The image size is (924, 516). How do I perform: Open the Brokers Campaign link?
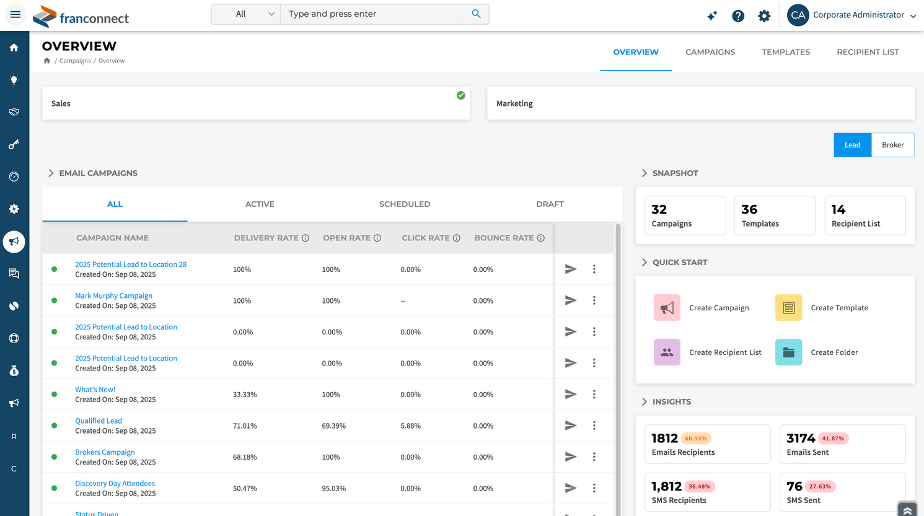pyautogui.click(x=105, y=452)
